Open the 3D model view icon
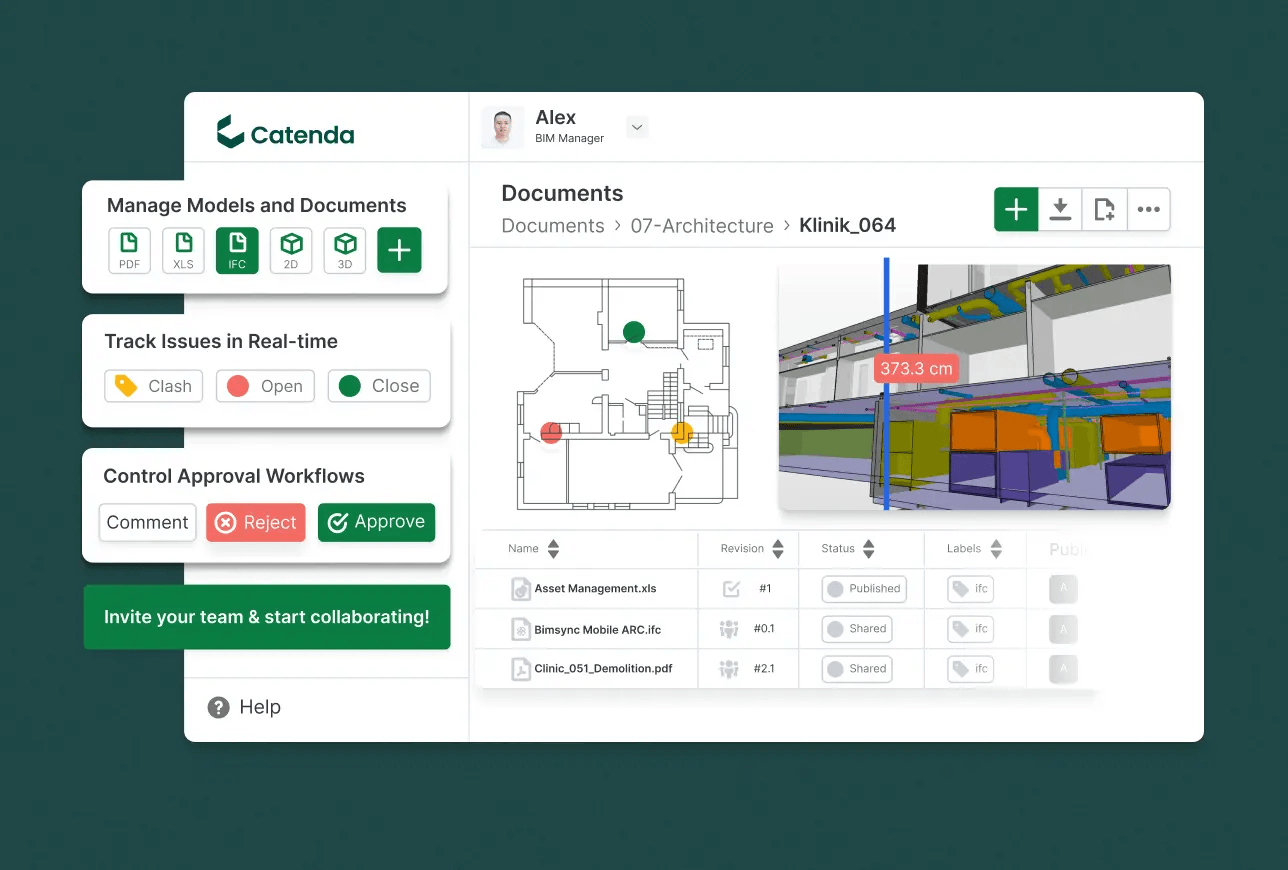 pyautogui.click(x=345, y=250)
